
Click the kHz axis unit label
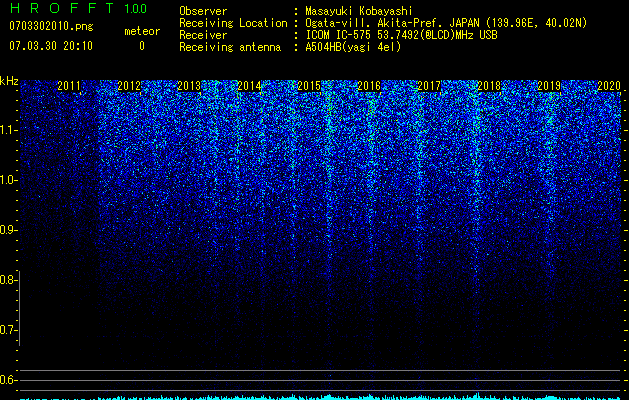[9, 81]
